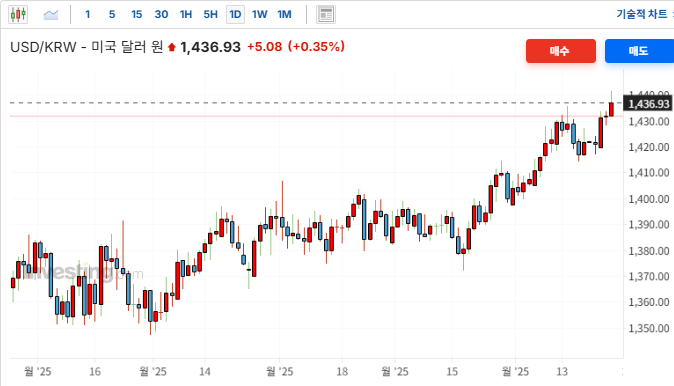Select the 1 minute timeframe
The image size is (674, 386).
click(x=88, y=15)
